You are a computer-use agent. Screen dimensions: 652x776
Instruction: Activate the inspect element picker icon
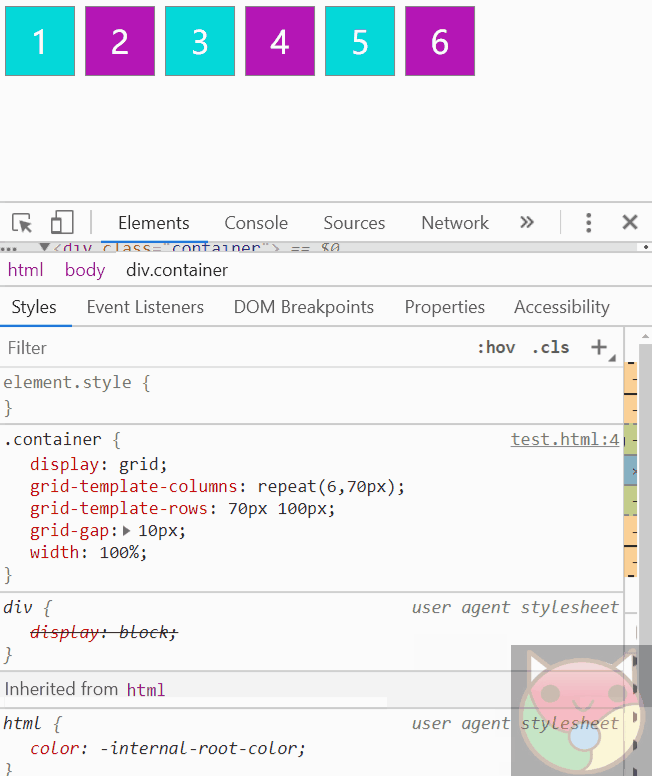pyautogui.click(x=22, y=223)
